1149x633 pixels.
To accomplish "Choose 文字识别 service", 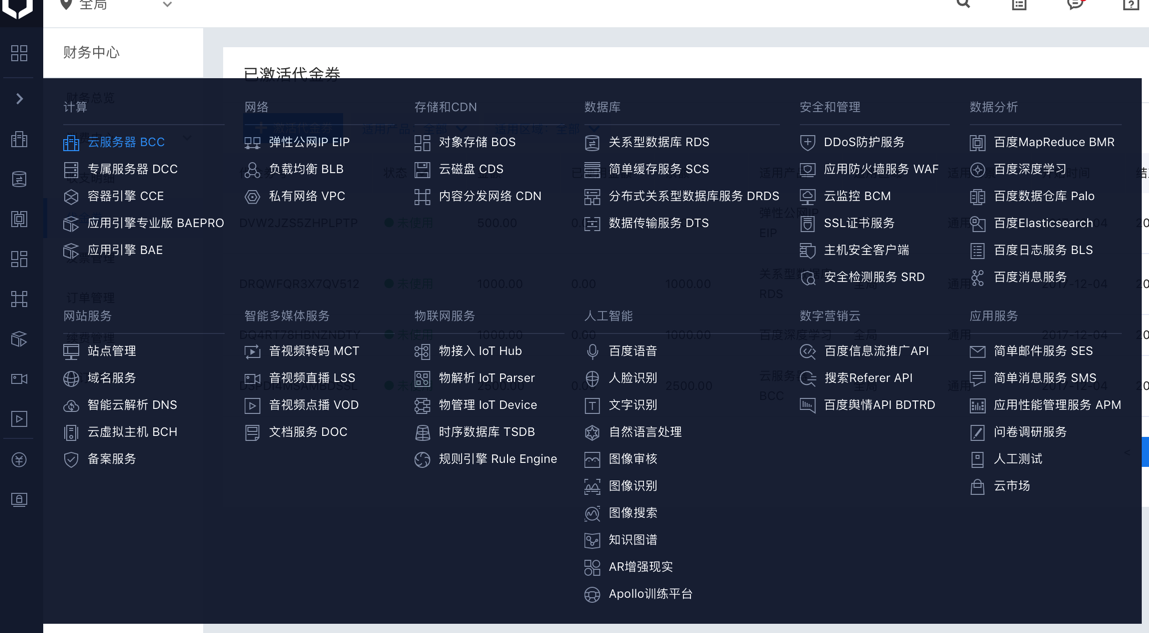I will [632, 404].
